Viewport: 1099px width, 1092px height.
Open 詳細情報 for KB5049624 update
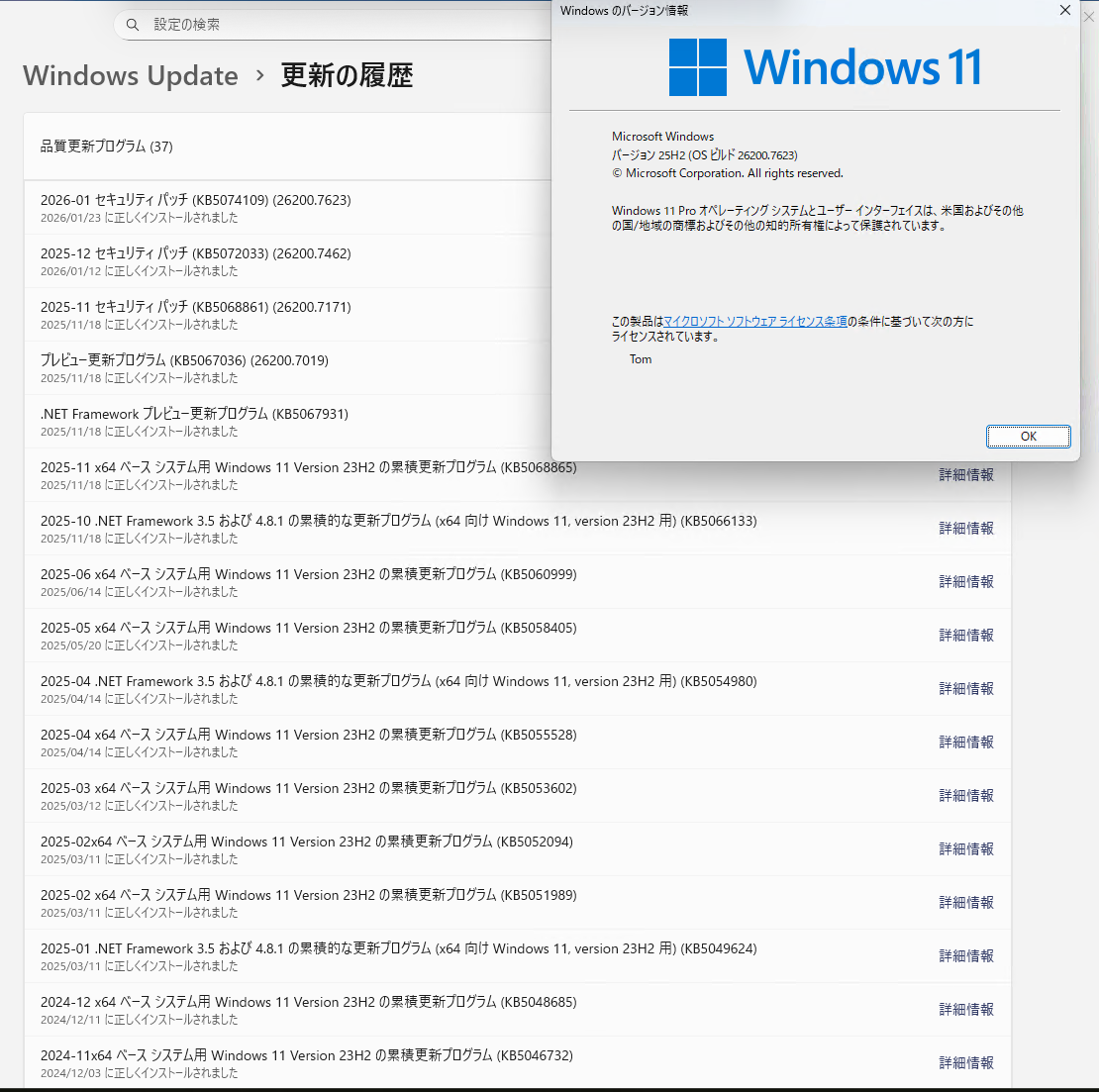[x=965, y=955]
